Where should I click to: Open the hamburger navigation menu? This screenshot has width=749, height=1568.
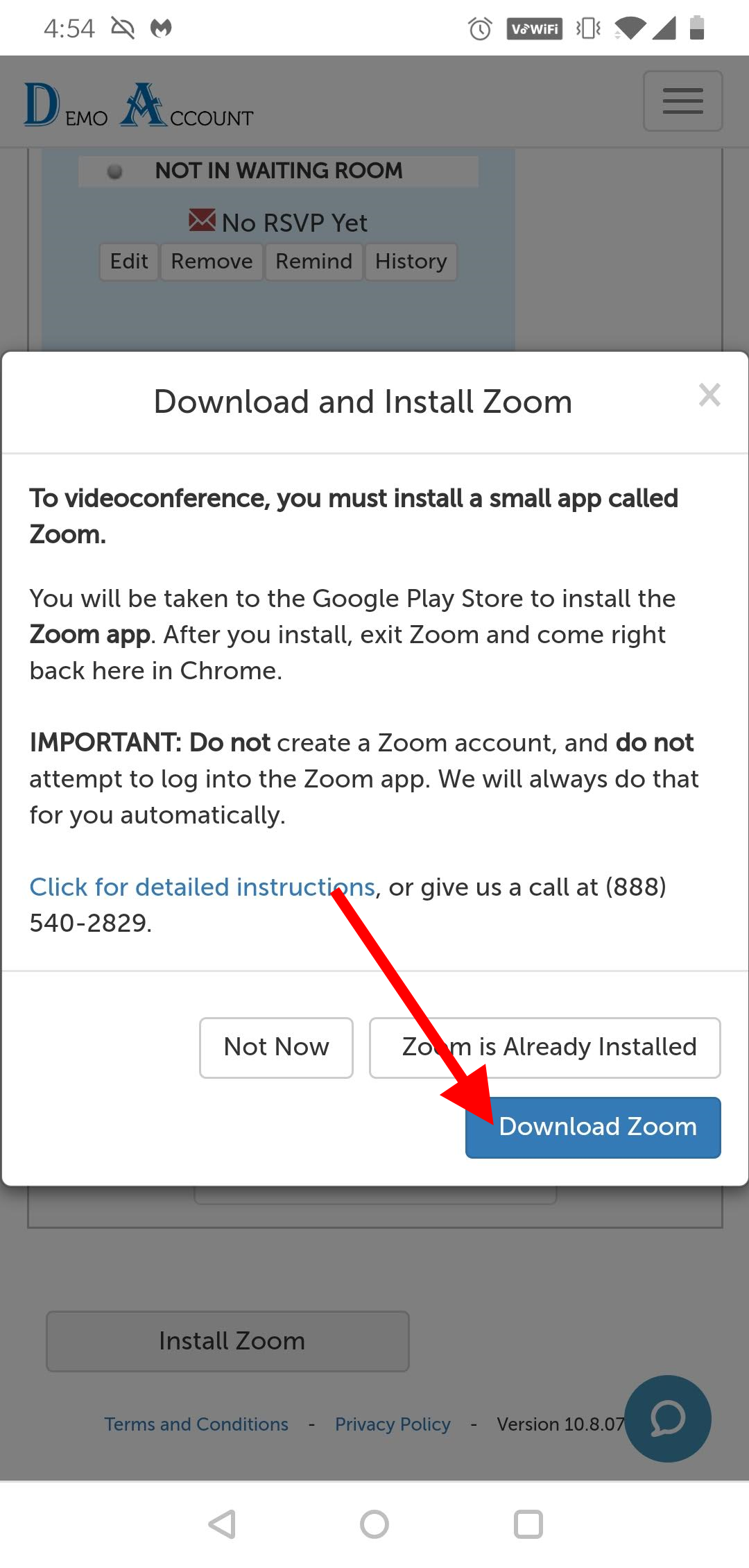click(x=682, y=101)
